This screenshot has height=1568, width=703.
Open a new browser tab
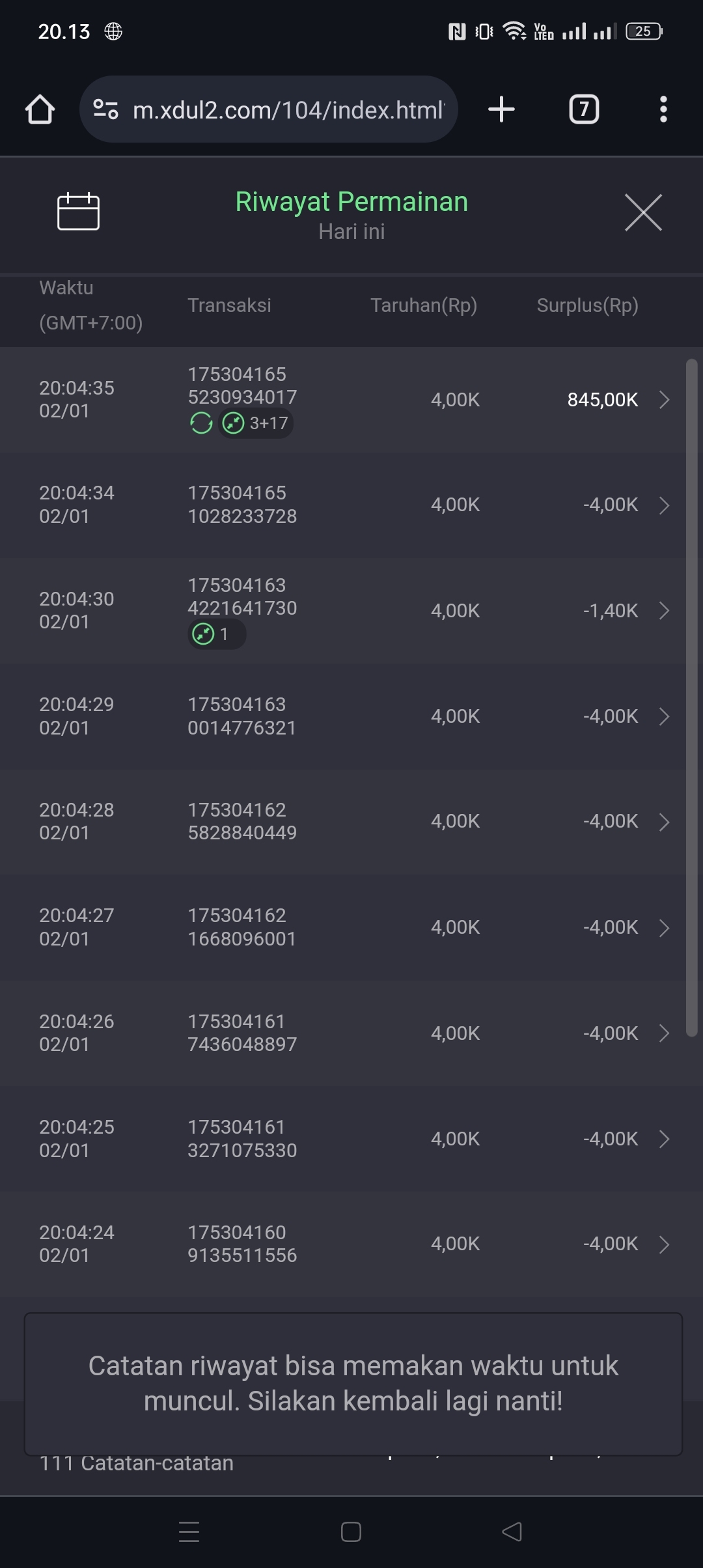click(x=501, y=109)
